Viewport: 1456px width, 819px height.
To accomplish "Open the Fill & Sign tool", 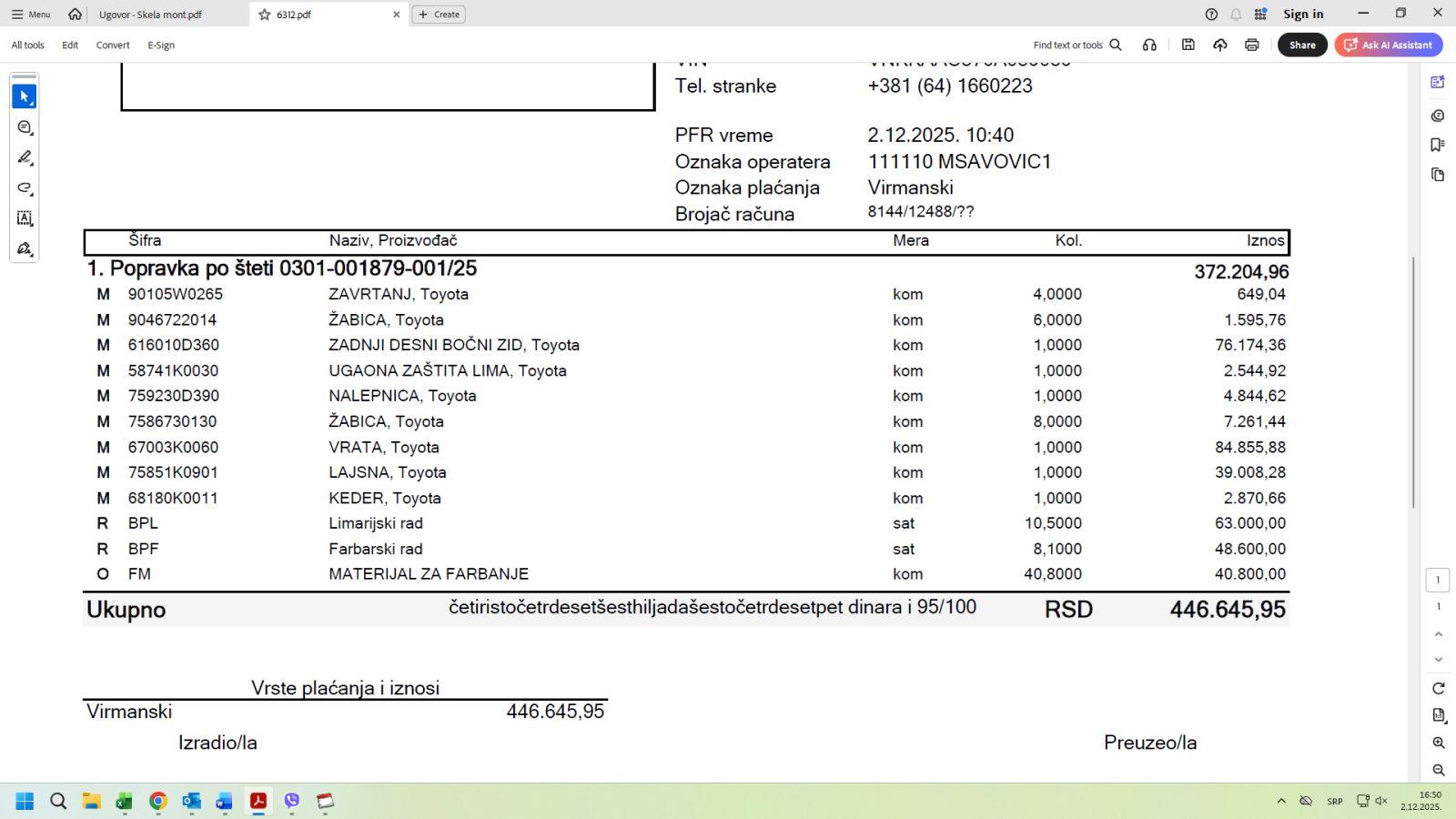I will (25, 248).
